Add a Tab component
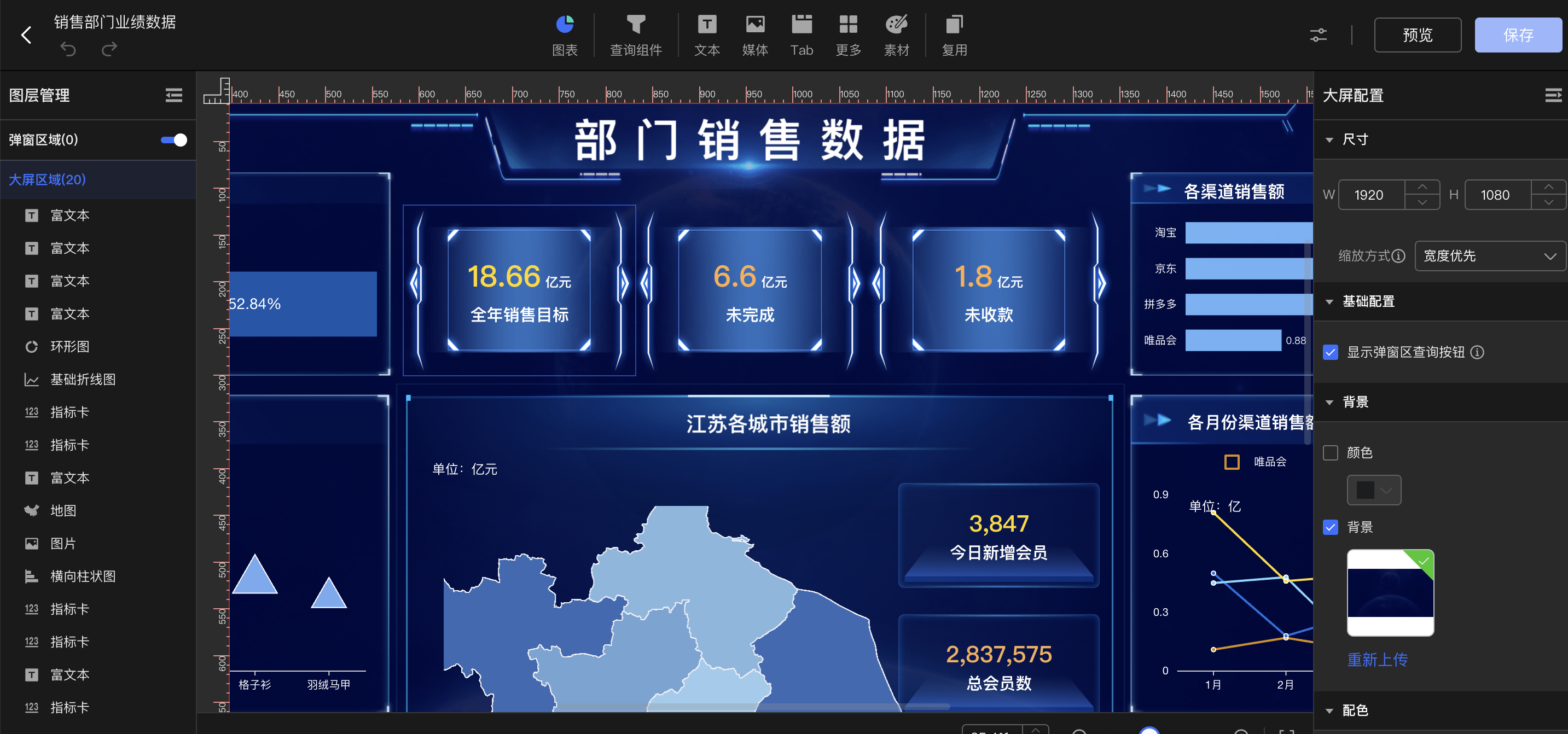 pyautogui.click(x=801, y=36)
